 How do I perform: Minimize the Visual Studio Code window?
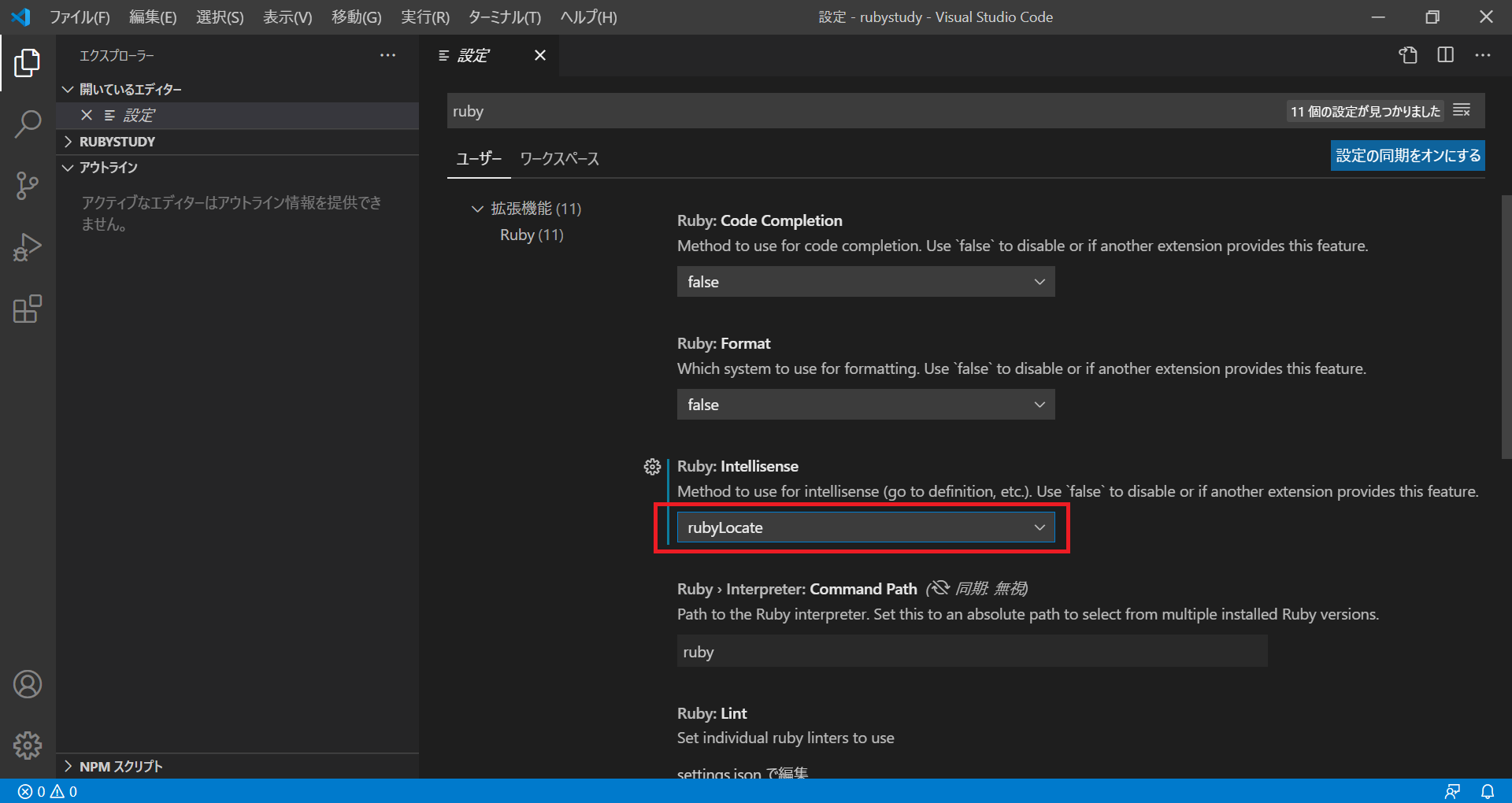point(1378,17)
